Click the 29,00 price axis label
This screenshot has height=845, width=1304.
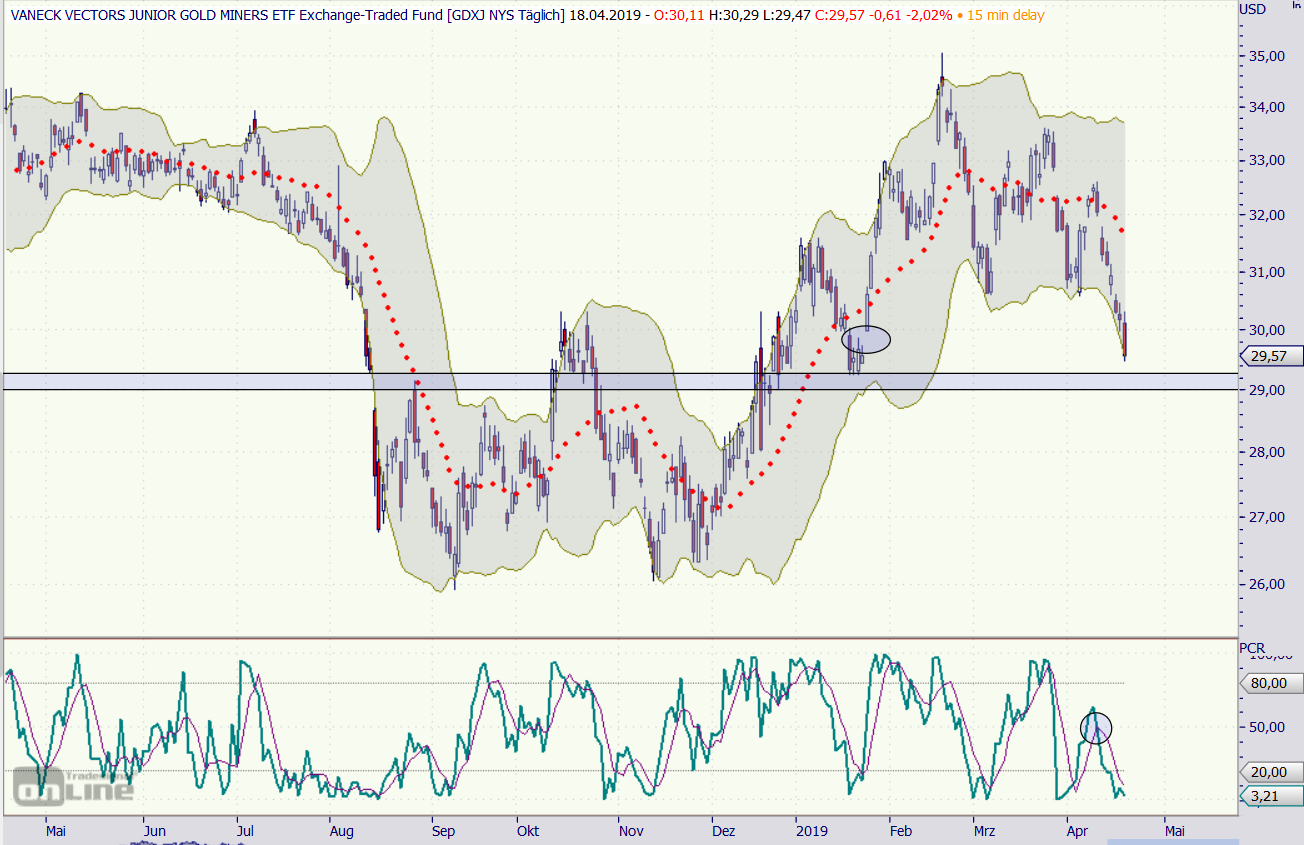coord(1265,390)
